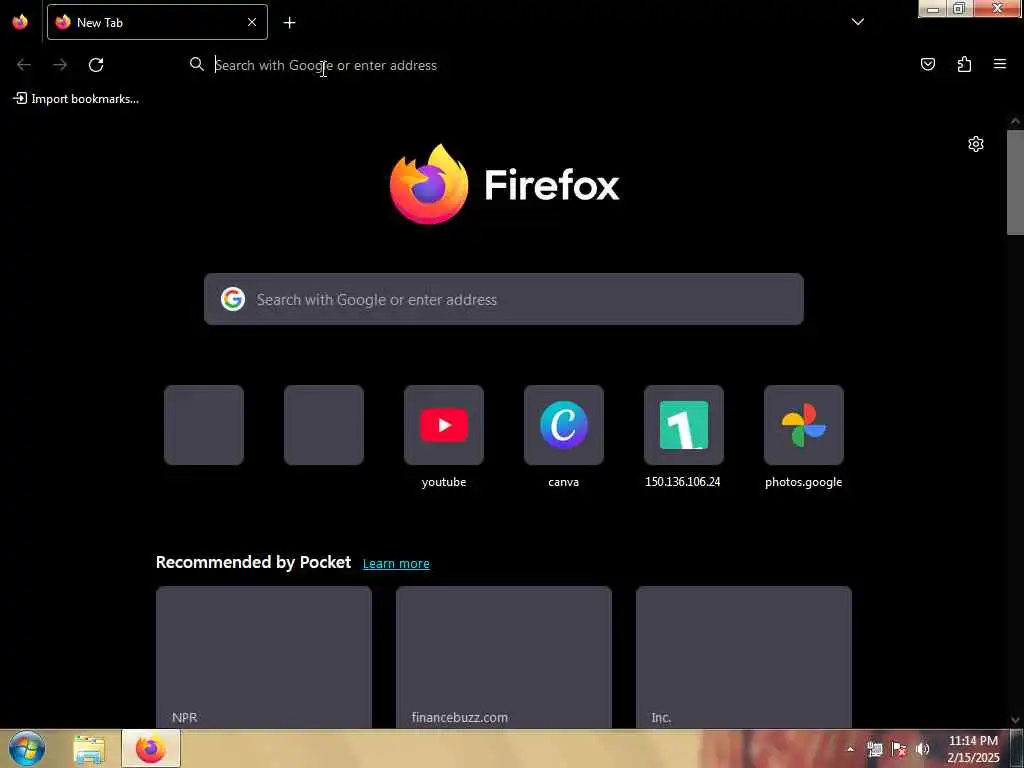Click the Show desktop strip

point(1017,748)
